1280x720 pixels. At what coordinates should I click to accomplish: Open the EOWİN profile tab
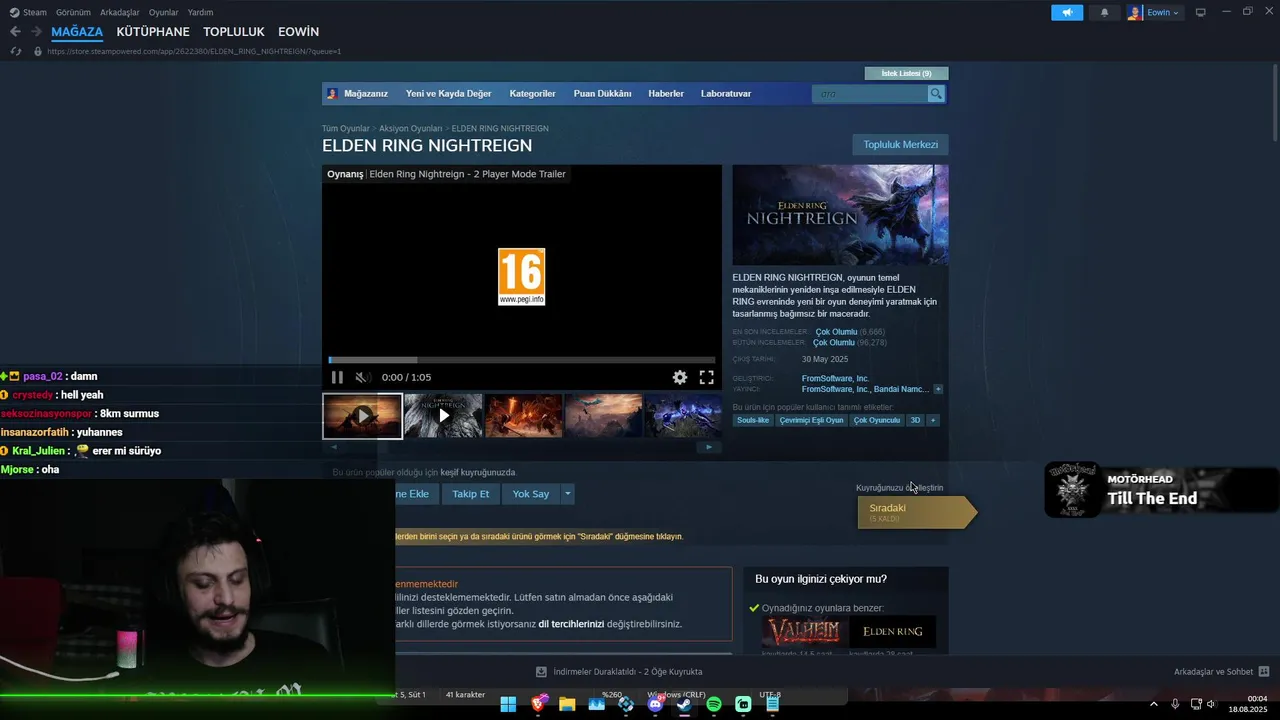298,32
